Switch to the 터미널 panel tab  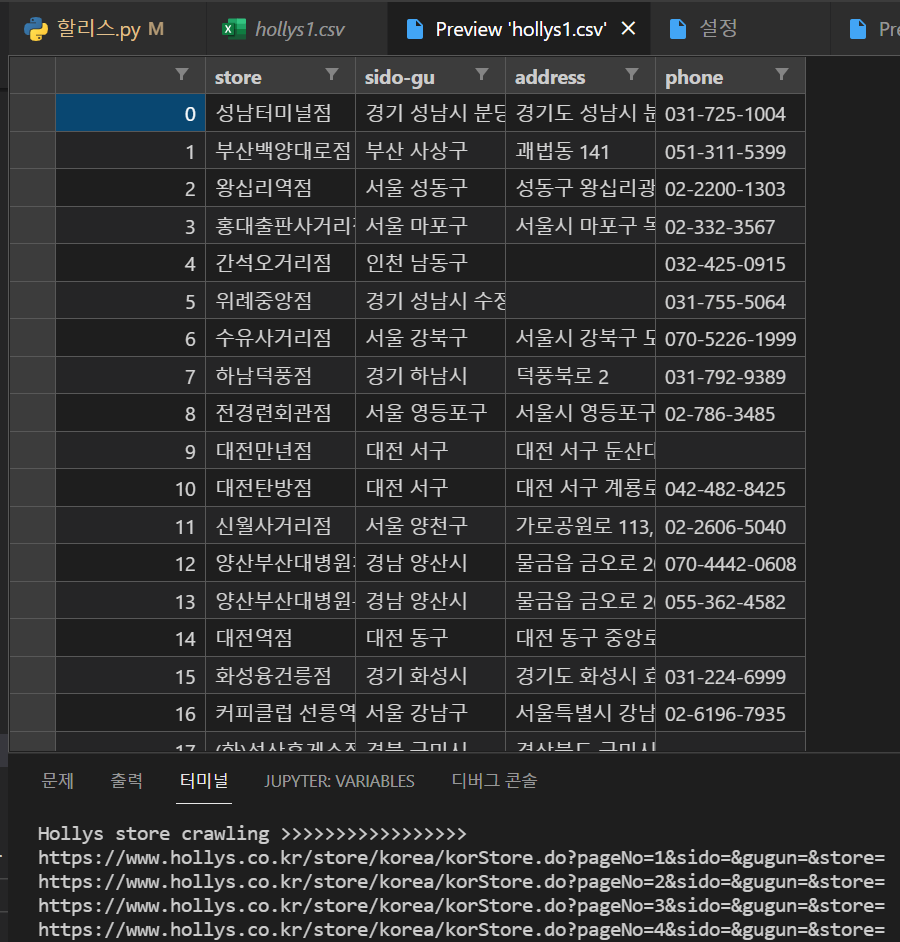click(x=204, y=780)
